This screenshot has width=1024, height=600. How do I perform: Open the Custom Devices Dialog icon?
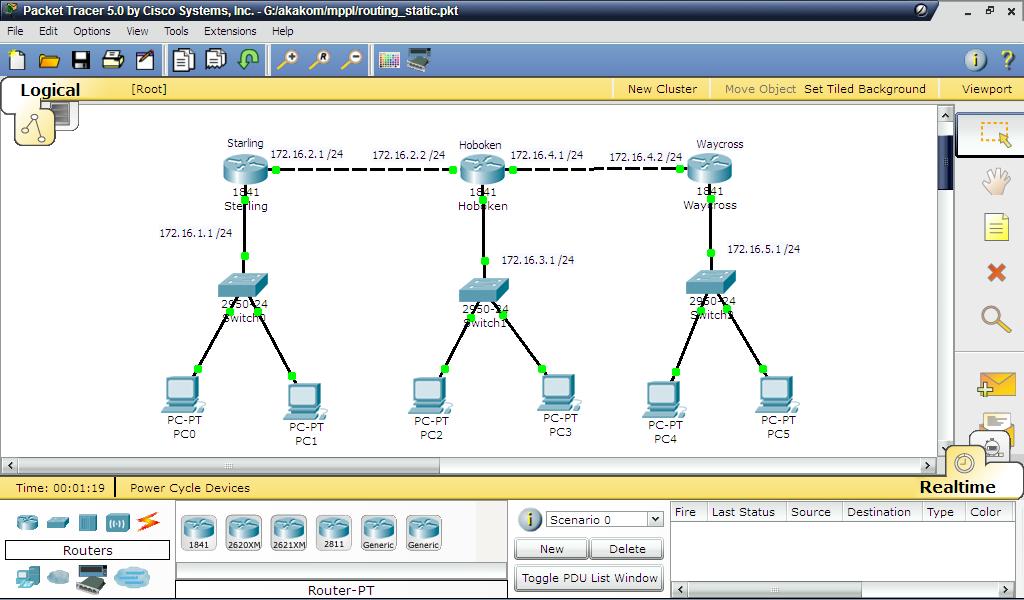[419, 60]
